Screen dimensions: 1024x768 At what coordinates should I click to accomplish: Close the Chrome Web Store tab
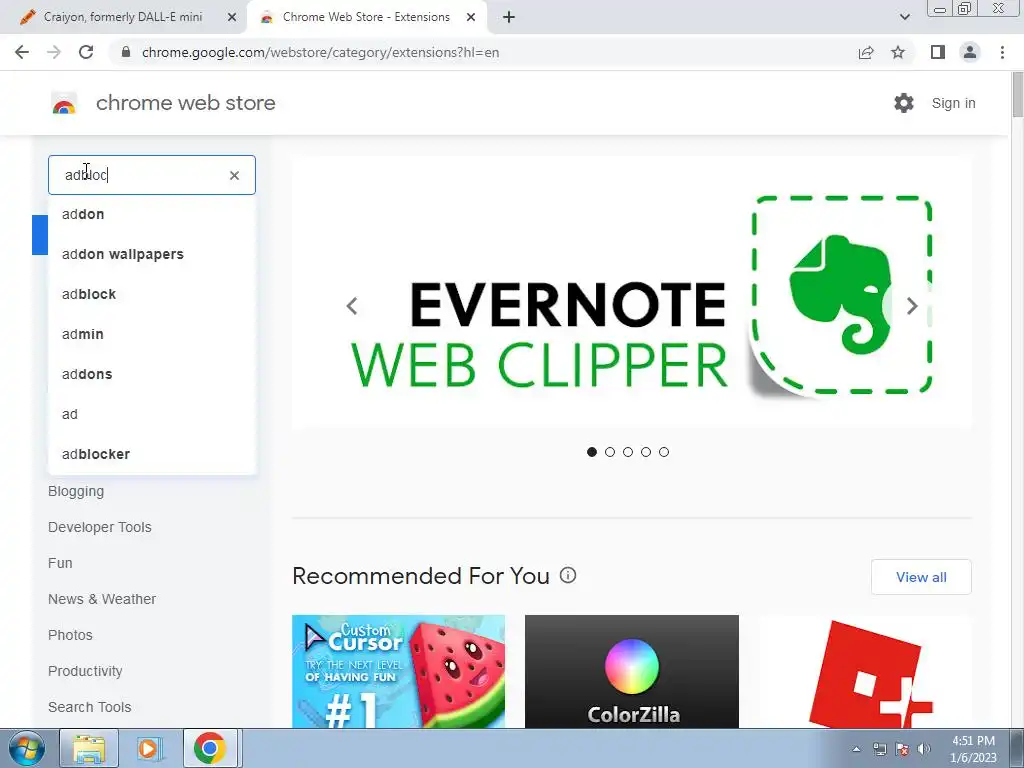pos(471,18)
